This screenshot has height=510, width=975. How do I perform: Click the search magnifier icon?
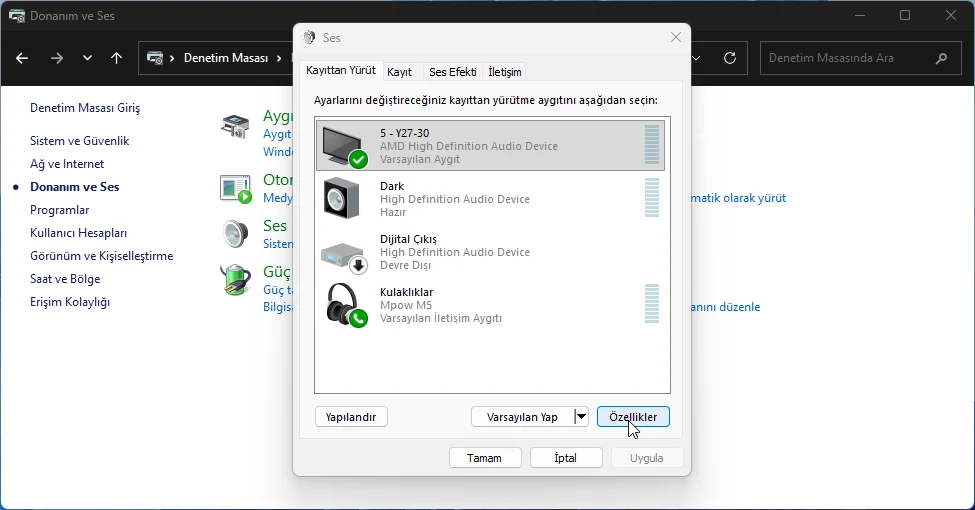[941, 58]
